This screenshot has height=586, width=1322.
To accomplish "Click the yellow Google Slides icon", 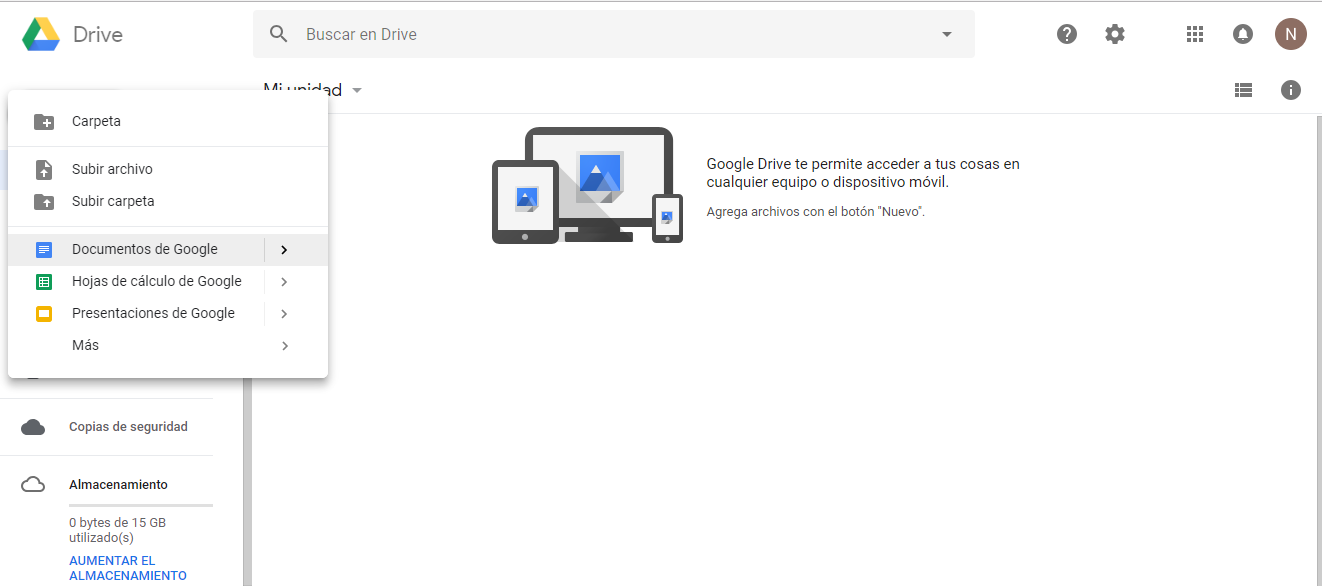I will point(44,313).
